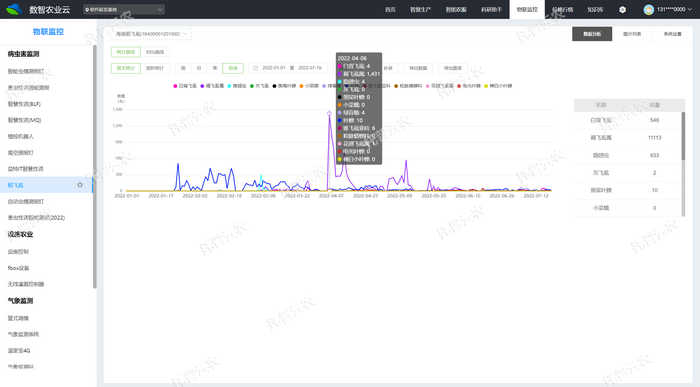Viewport: 700px width, 387px height.
Task: Click the species totals table scrollbar
Action: pyautogui.click(x=683, y=136)
